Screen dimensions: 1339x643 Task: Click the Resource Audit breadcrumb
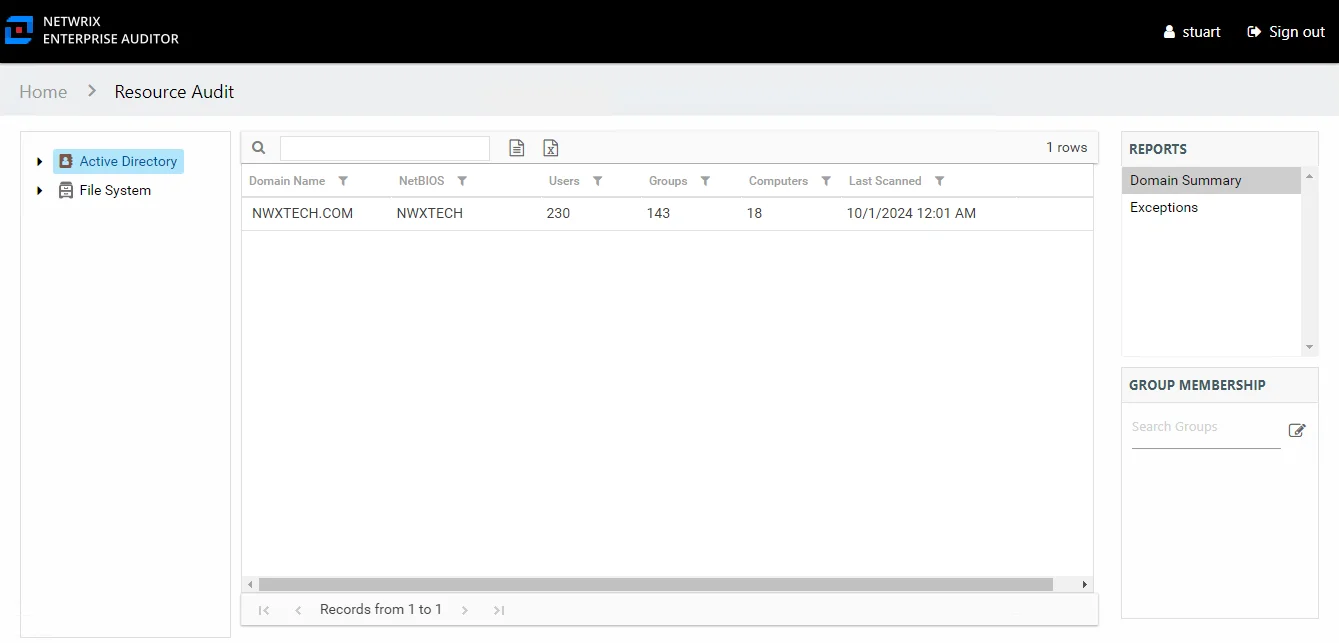click(x=174, y=91)
